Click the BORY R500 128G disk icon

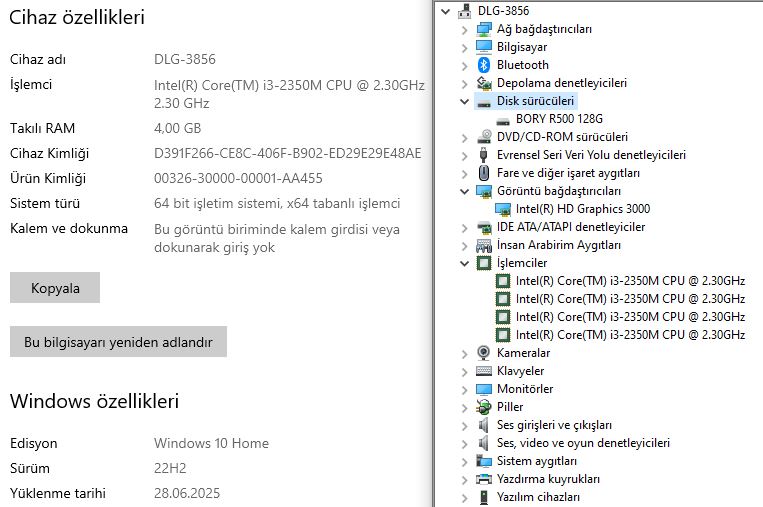point(503,121)
